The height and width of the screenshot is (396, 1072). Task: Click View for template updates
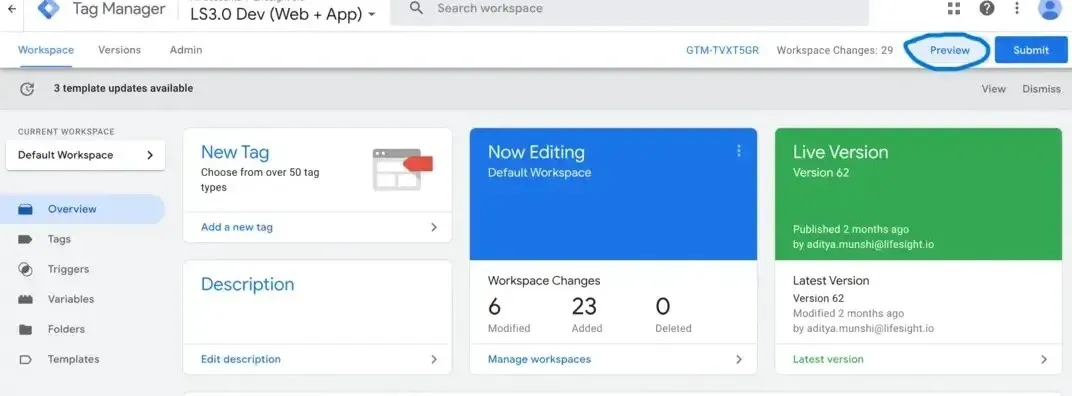(x=993, y=89)
